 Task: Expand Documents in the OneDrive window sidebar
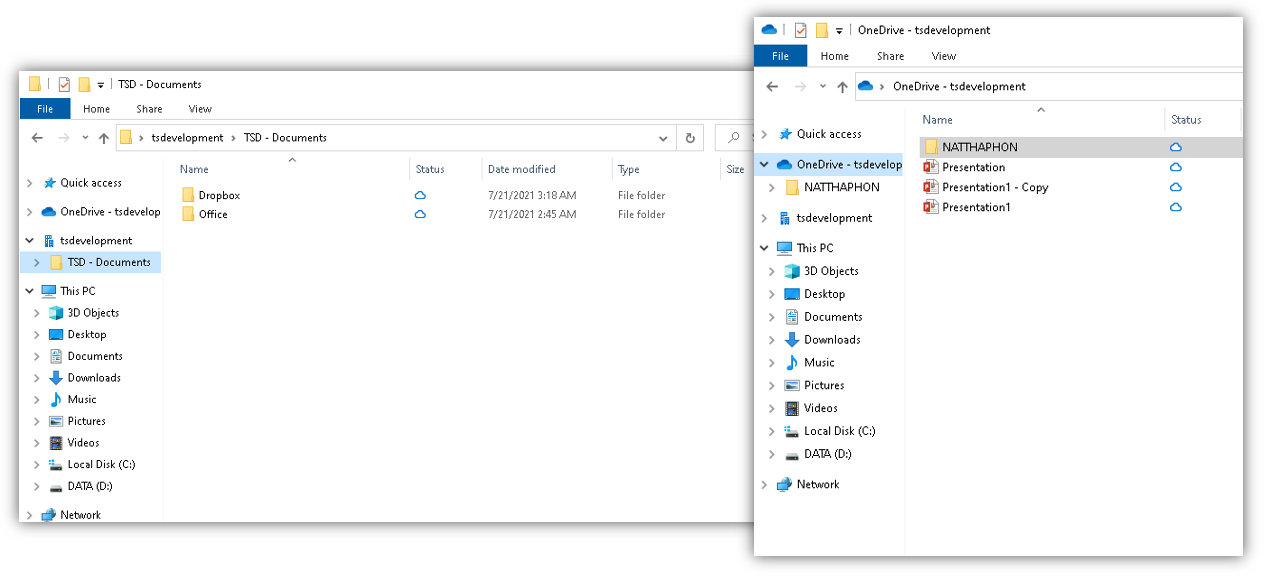point(771,317)
